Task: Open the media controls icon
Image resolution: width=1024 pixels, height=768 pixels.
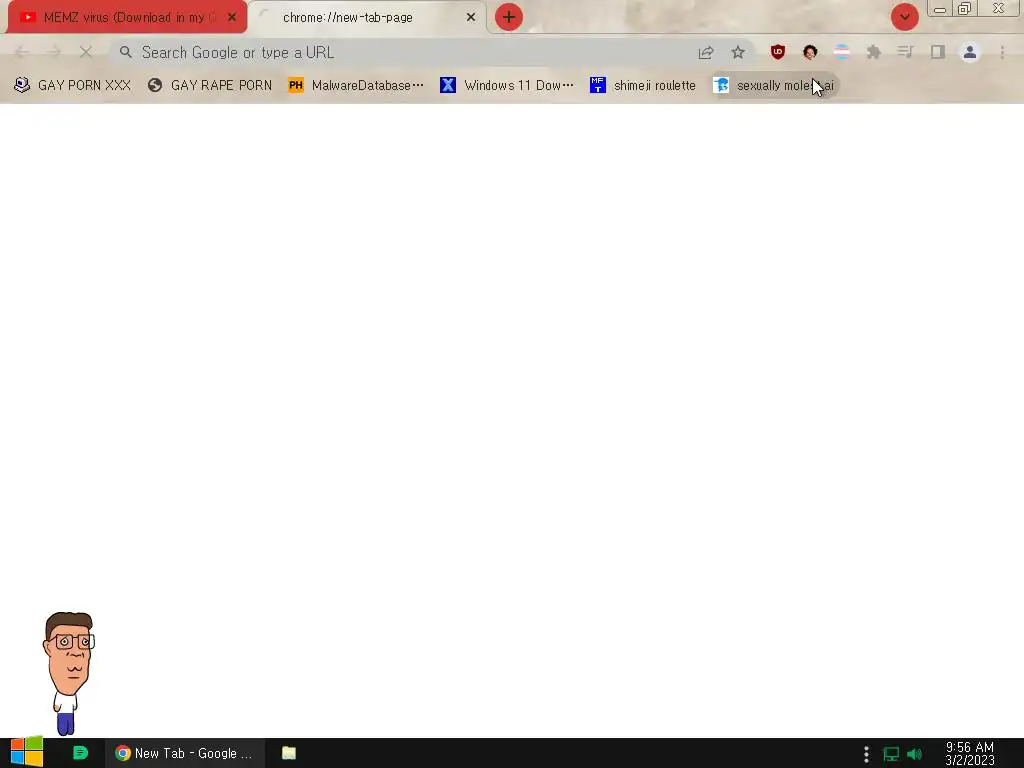Action: pos(905,52)
